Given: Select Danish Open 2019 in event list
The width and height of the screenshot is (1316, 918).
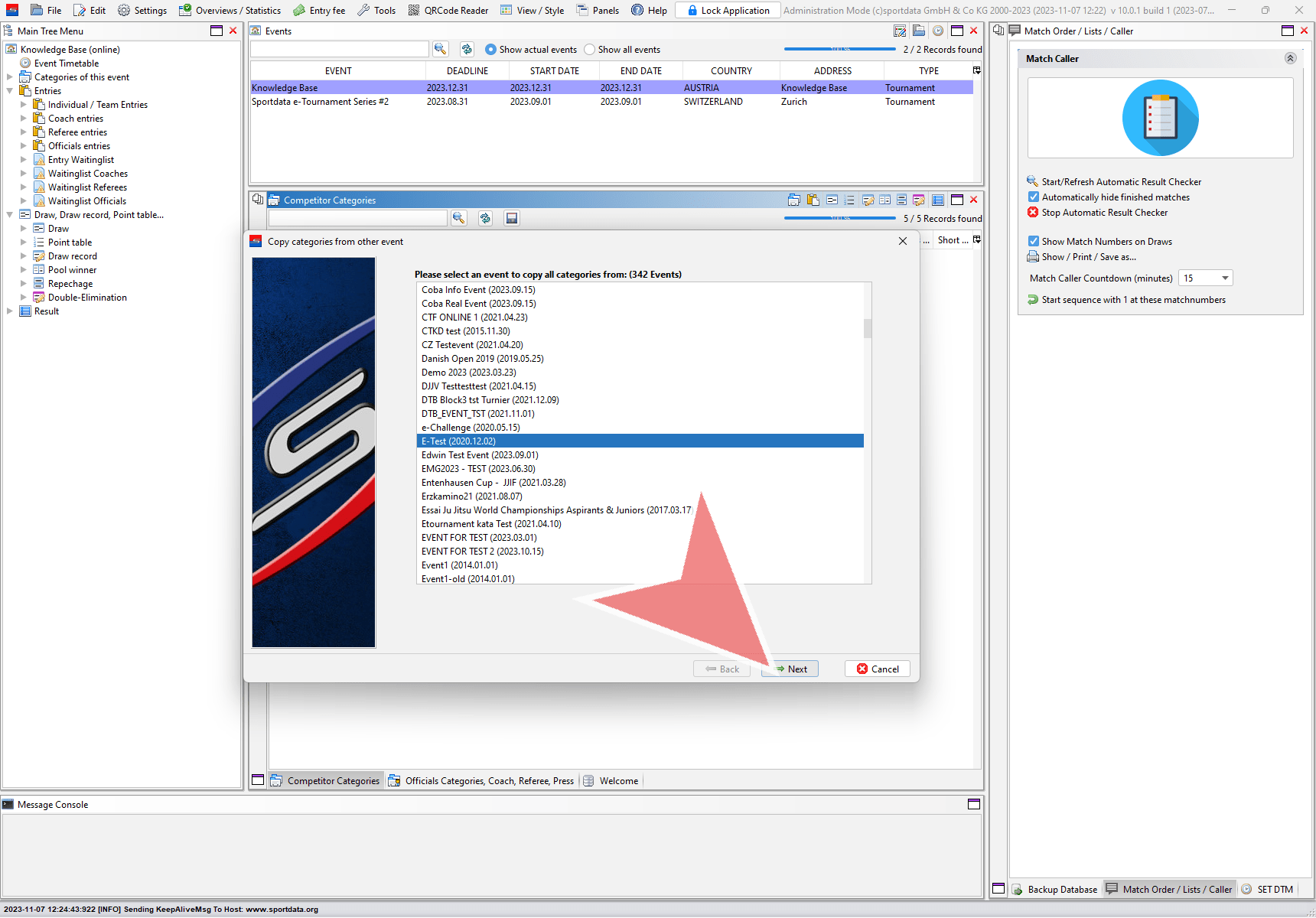Looking at the screenshot, I should [640, 358].
